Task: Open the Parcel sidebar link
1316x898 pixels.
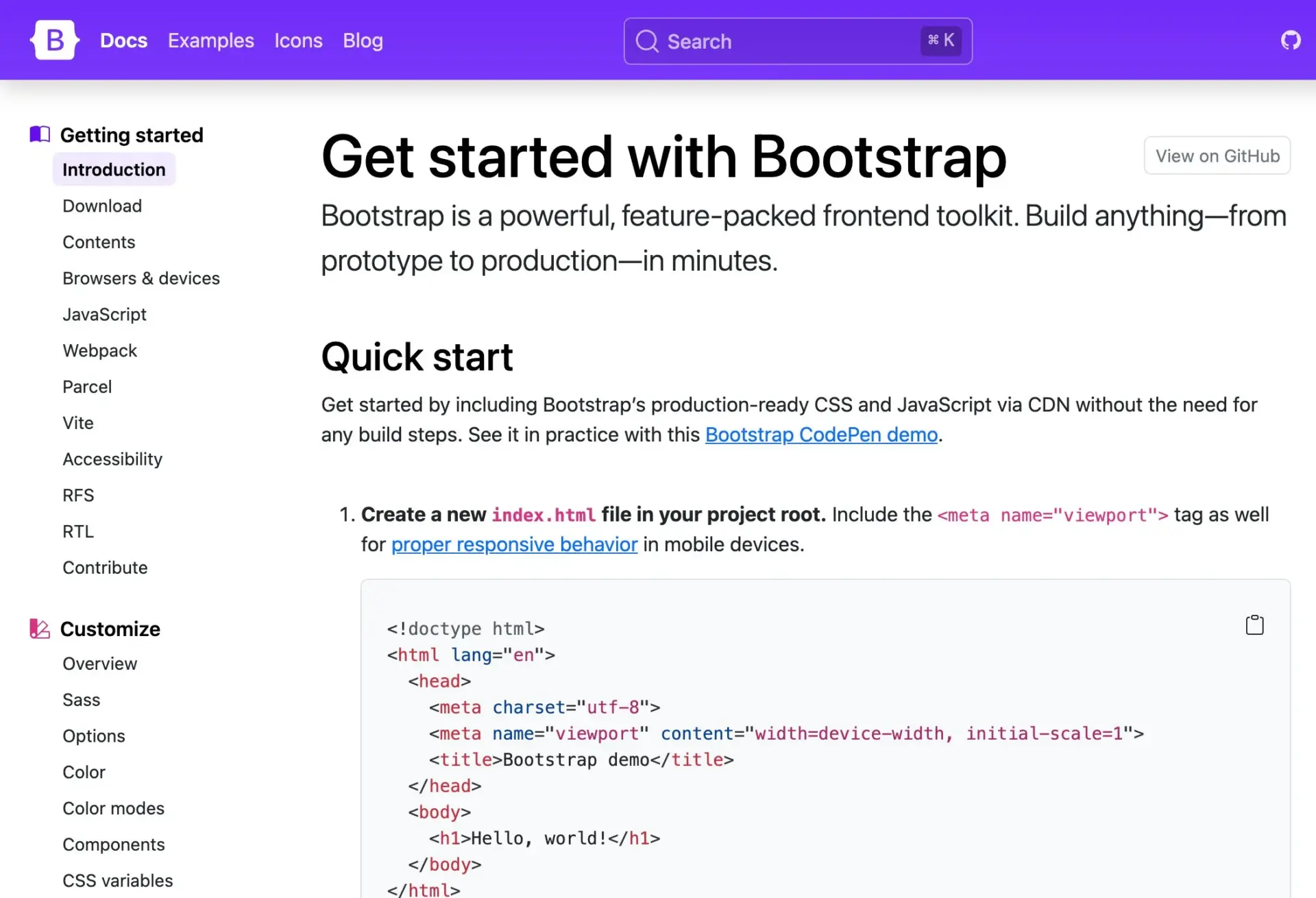Action: [87, 387]
